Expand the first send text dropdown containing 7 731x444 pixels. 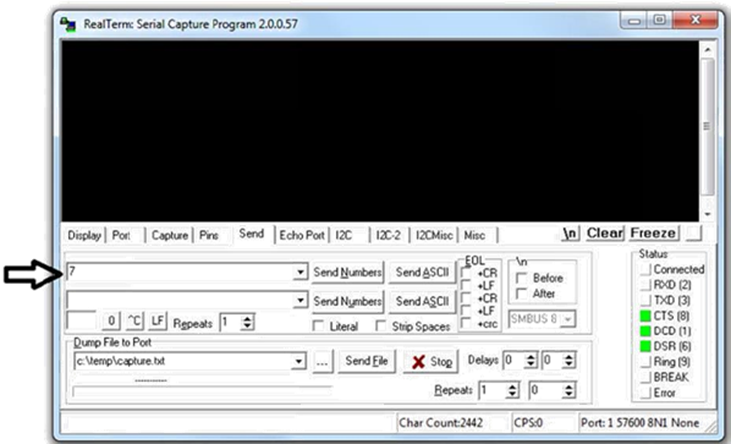point(300,272)
